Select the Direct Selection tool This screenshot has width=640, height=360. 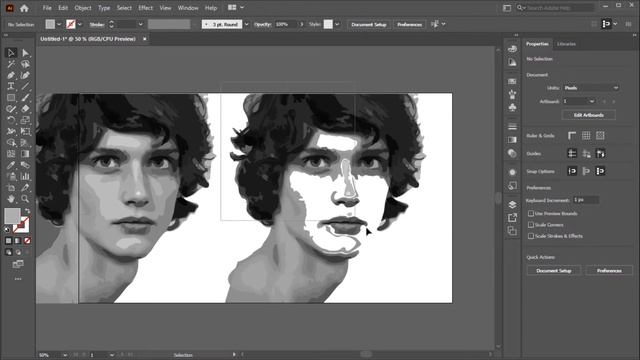[x=25, y=53]
